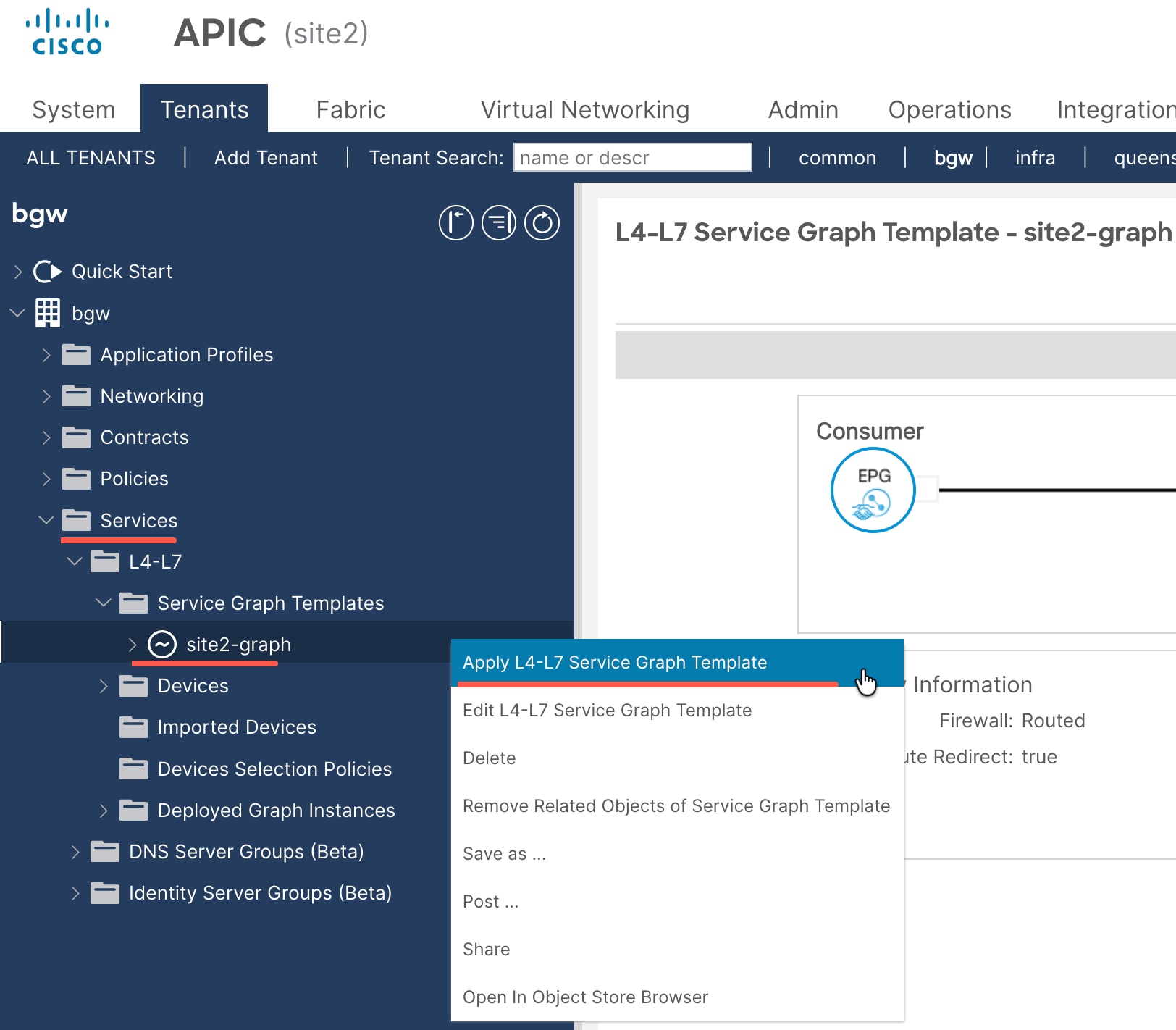1176x1030 pixels.
Task: Select Save as ... option
Action: 677,854
